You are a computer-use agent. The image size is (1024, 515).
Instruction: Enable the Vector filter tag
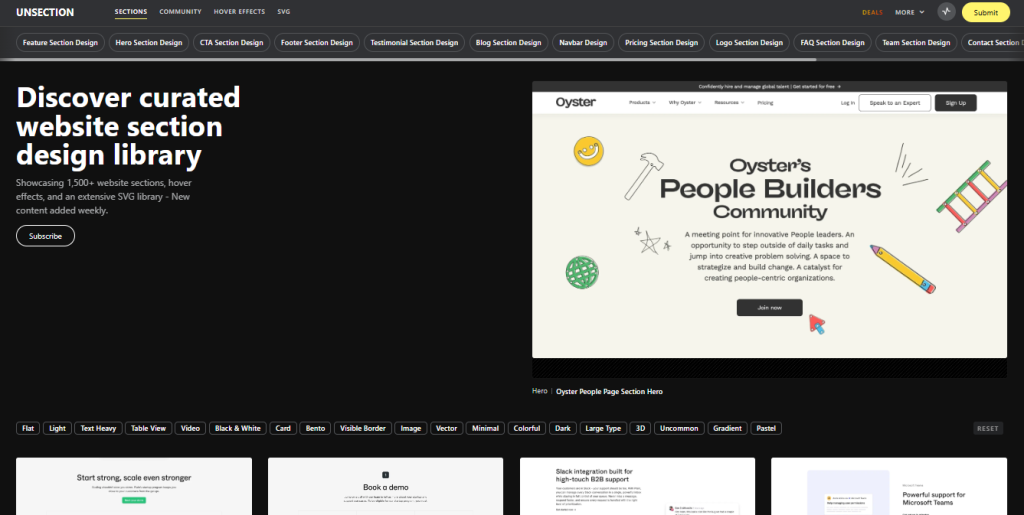[447, 428]
